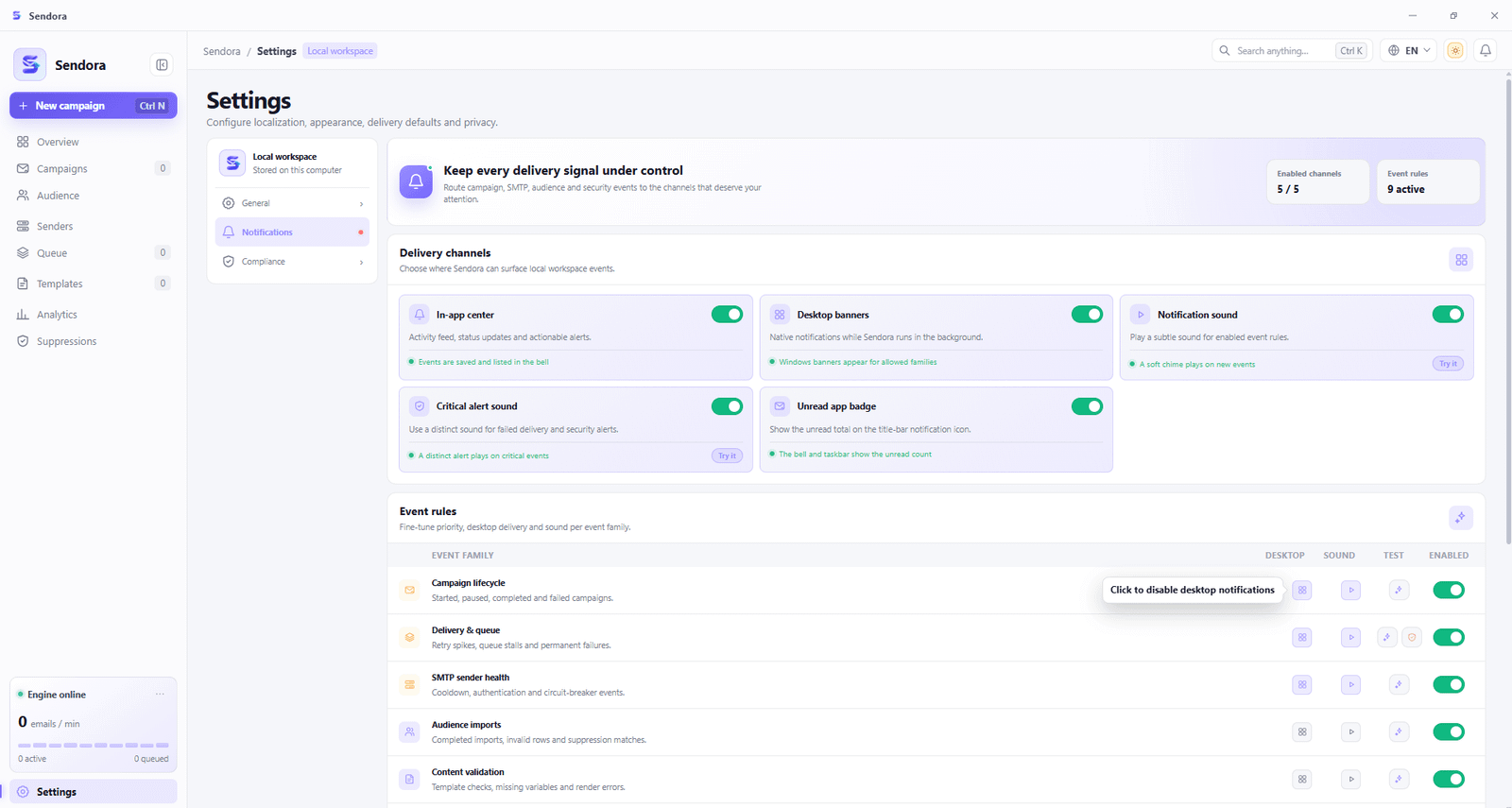
Task: Disable the Critical alert sound toggle
Action: coord(727,406)
